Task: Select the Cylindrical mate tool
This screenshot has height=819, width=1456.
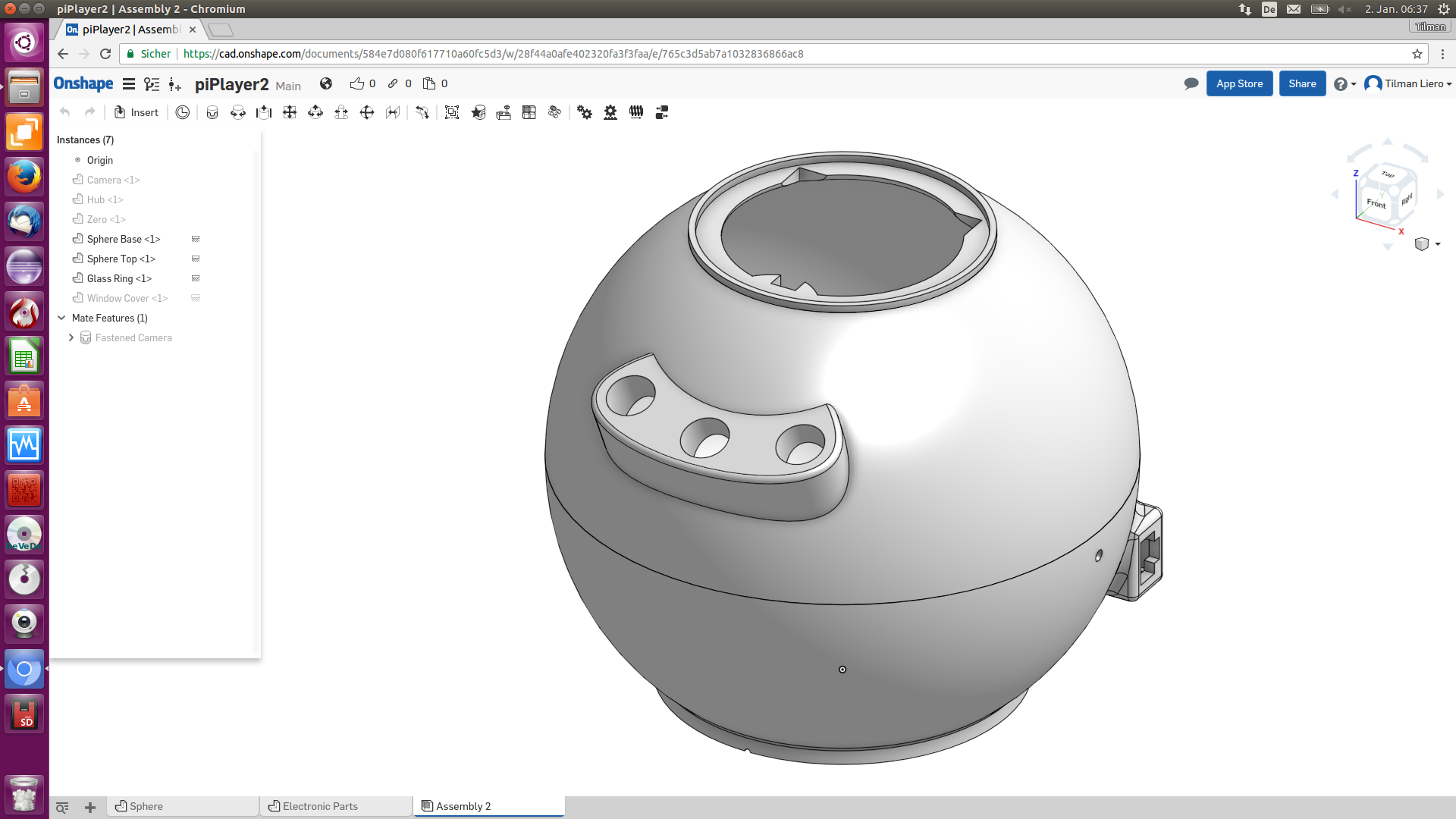Action: (x=315, y=112)
